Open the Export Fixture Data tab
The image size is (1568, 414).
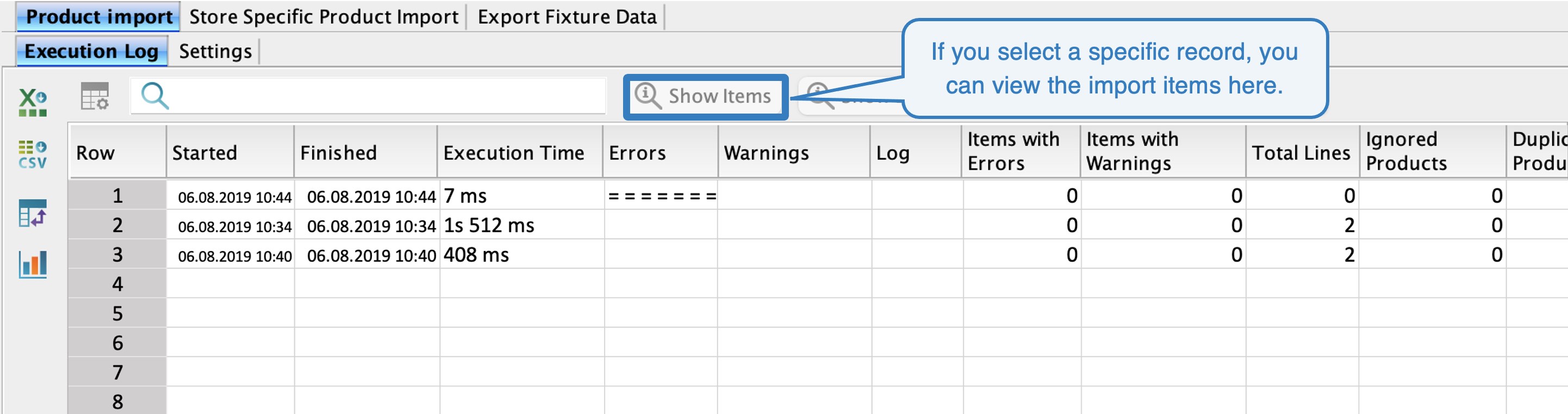pyautogui.click(x=567, y=17)
